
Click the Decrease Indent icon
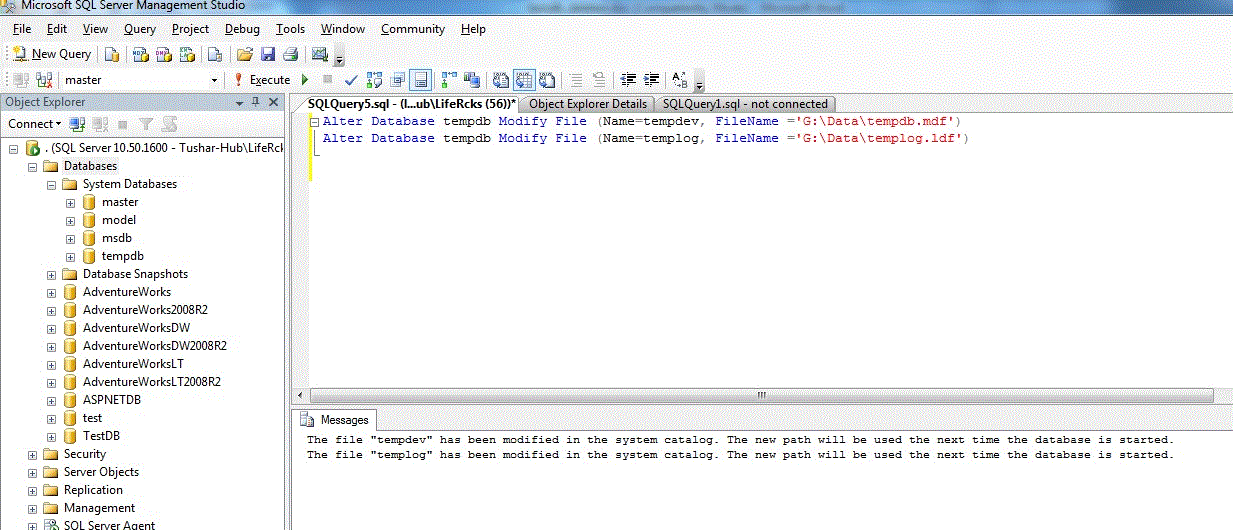tap(628, 80)
